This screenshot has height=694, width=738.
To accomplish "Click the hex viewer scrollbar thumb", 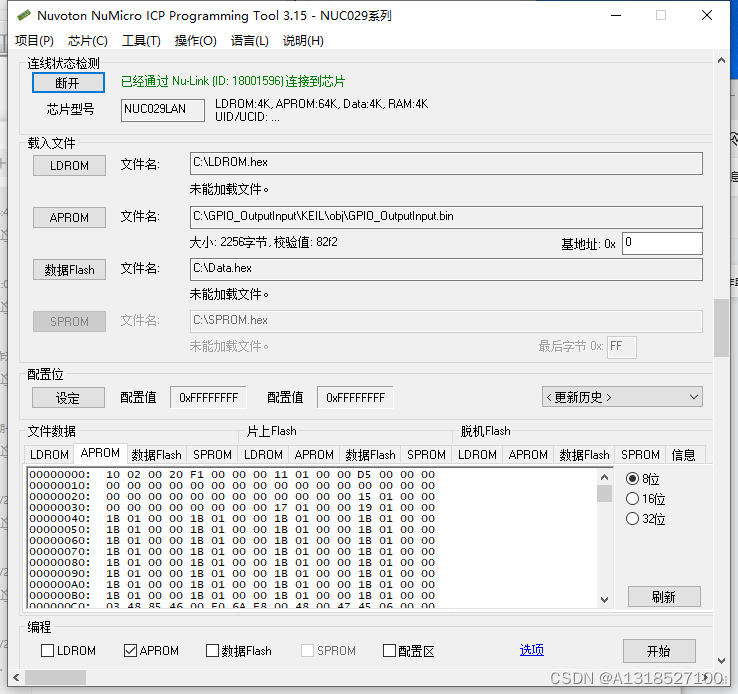I will 605,494.
